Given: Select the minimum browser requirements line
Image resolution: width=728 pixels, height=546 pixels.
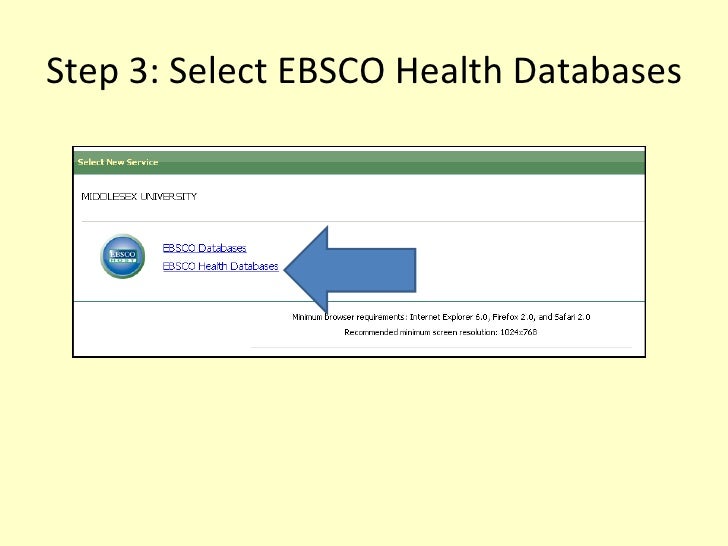Looking at the screenshot, I should coord(441,317).
